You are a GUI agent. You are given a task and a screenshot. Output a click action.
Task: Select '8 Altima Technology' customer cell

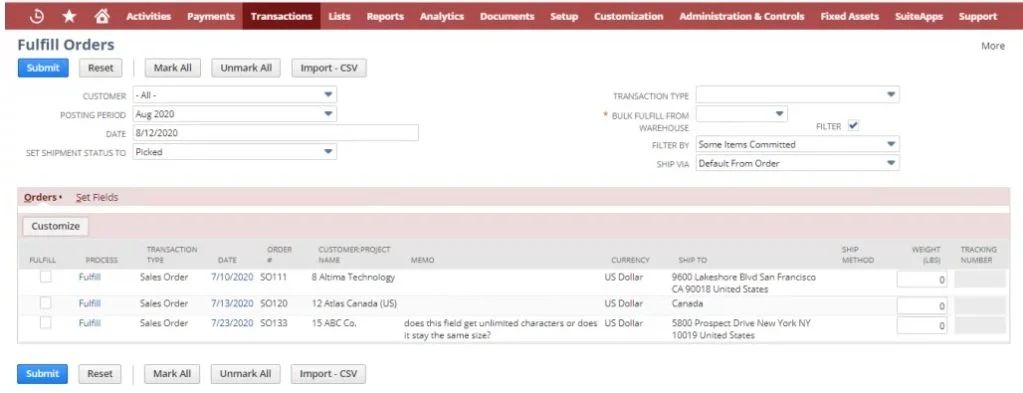pyautogui.click(x=353, y=277)
